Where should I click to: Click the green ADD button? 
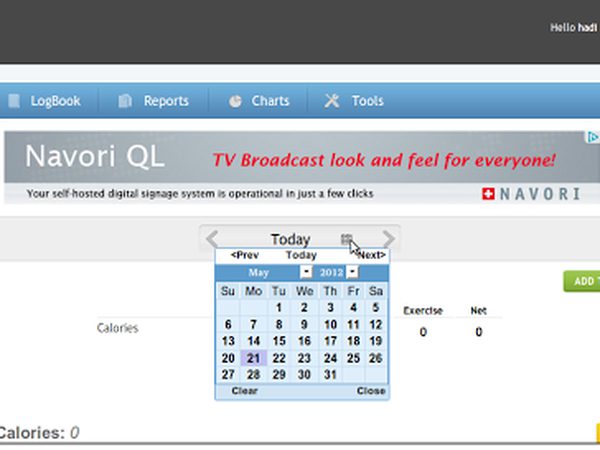pyautogui.click(x=582, y=281)
